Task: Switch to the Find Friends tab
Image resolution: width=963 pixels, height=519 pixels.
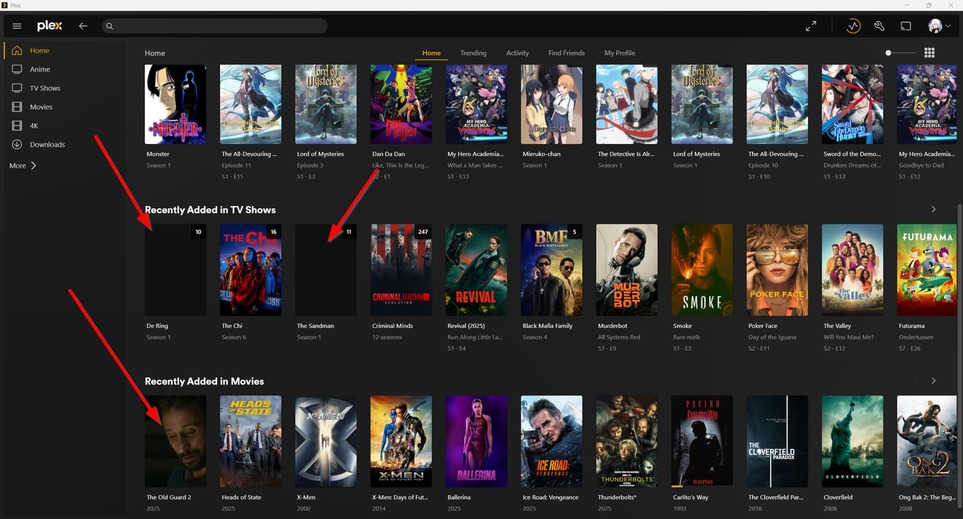Action: 566,53
